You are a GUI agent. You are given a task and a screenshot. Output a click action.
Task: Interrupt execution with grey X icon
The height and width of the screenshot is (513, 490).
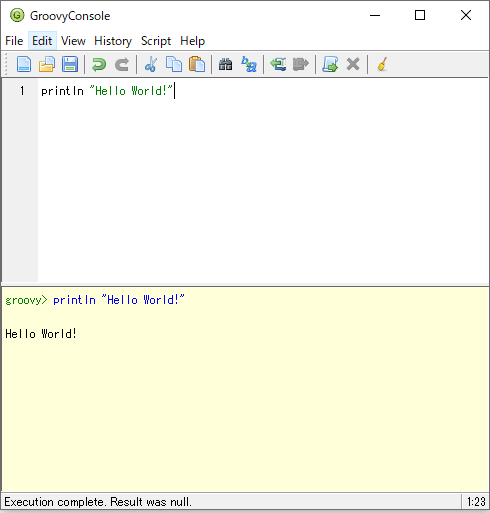pyautogui.click(x=353, y=64)
